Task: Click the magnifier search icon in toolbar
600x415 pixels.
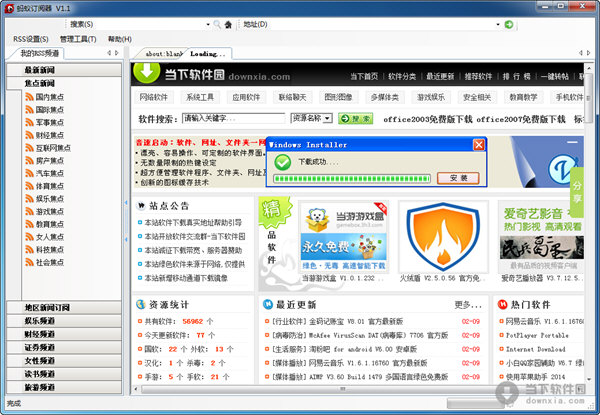Action: pyautogui.click(x=217, y=24)
